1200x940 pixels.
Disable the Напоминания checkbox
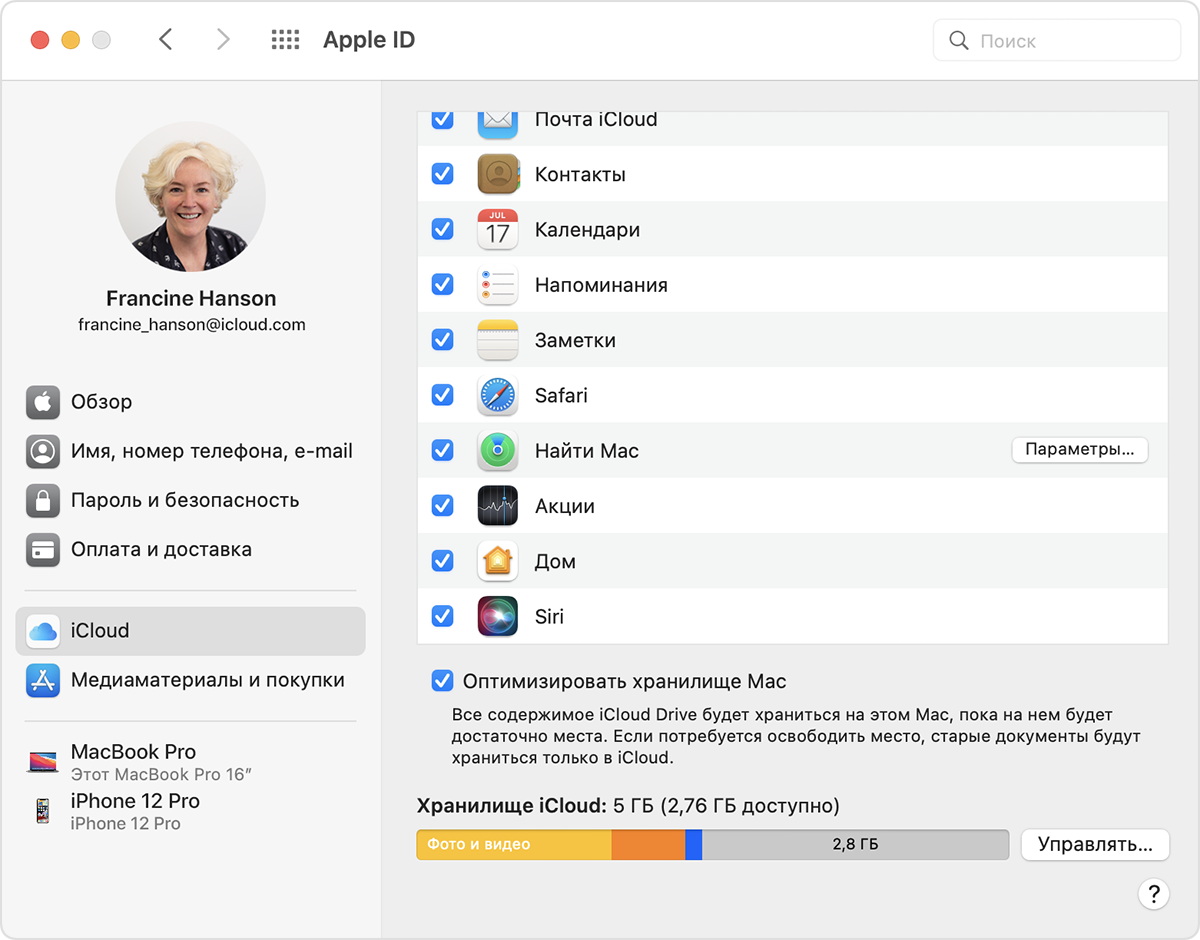coord(442,285)
